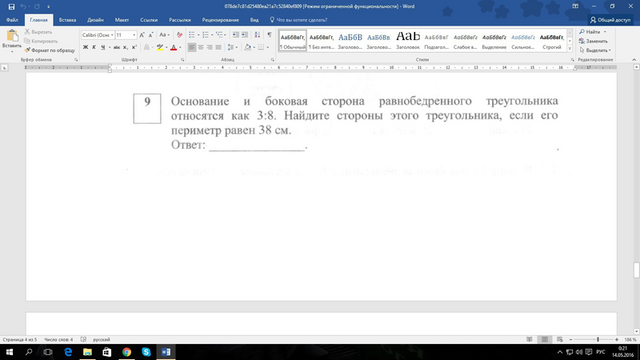Open the font name dropdown (Calibri)
The width and height of the screenshot is (640, 360).
click(98, 35)
